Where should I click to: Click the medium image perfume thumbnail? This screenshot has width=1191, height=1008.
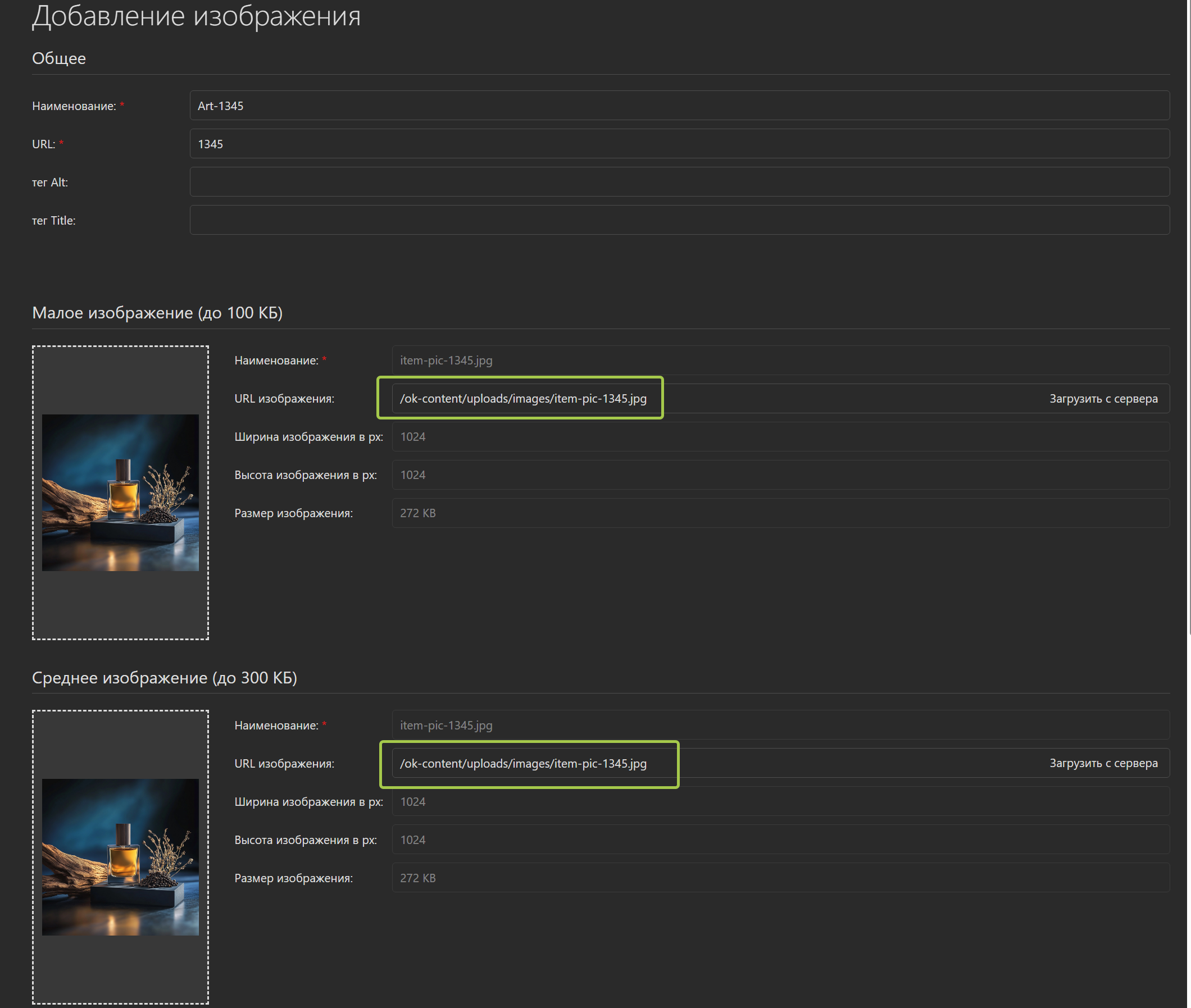[120, 857]
